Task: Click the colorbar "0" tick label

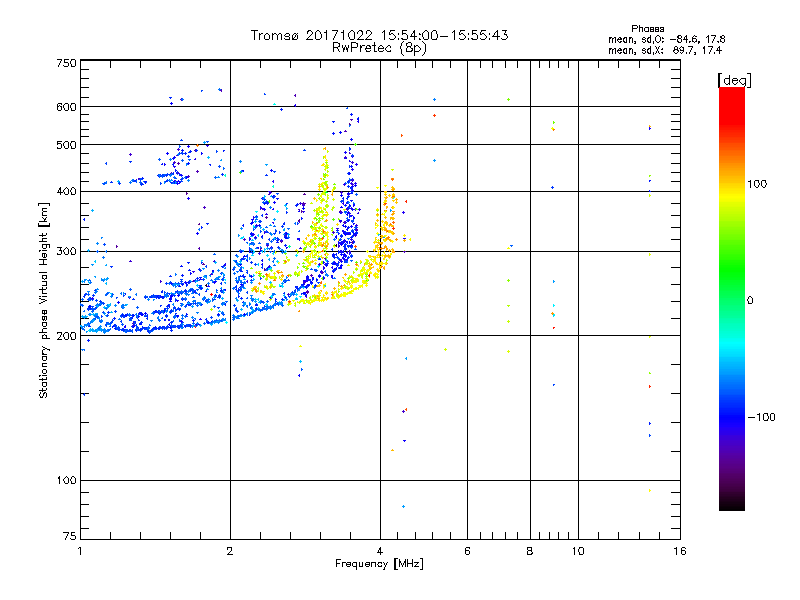Action: coord(750,300)
